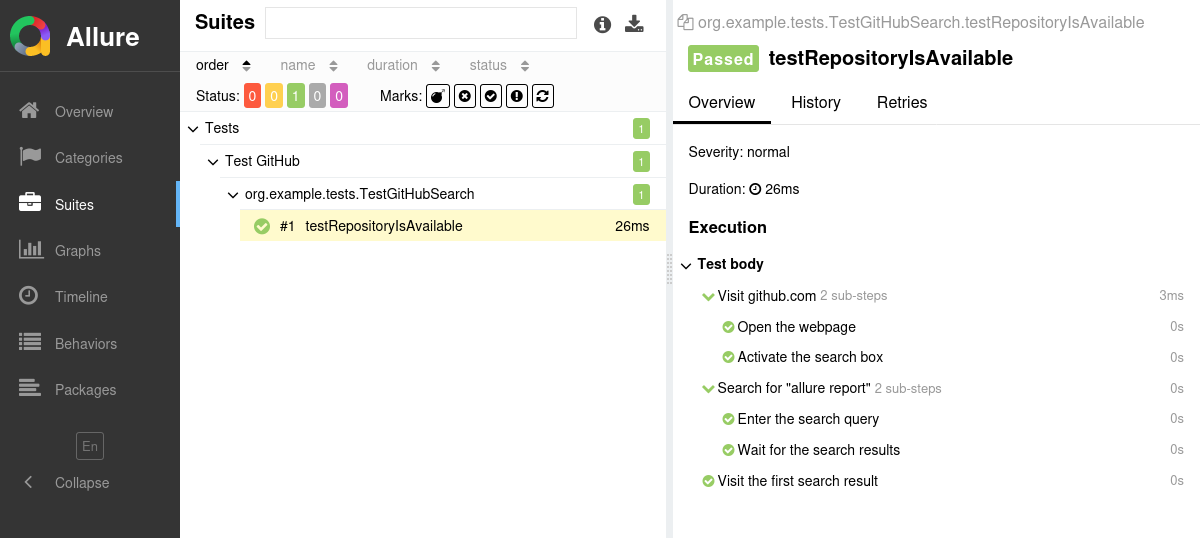The width and height of the screenshot is (1200, 538).
Task: Collapse the org.example.tests.TestGitHubSearch node
Action: (233, 194)
